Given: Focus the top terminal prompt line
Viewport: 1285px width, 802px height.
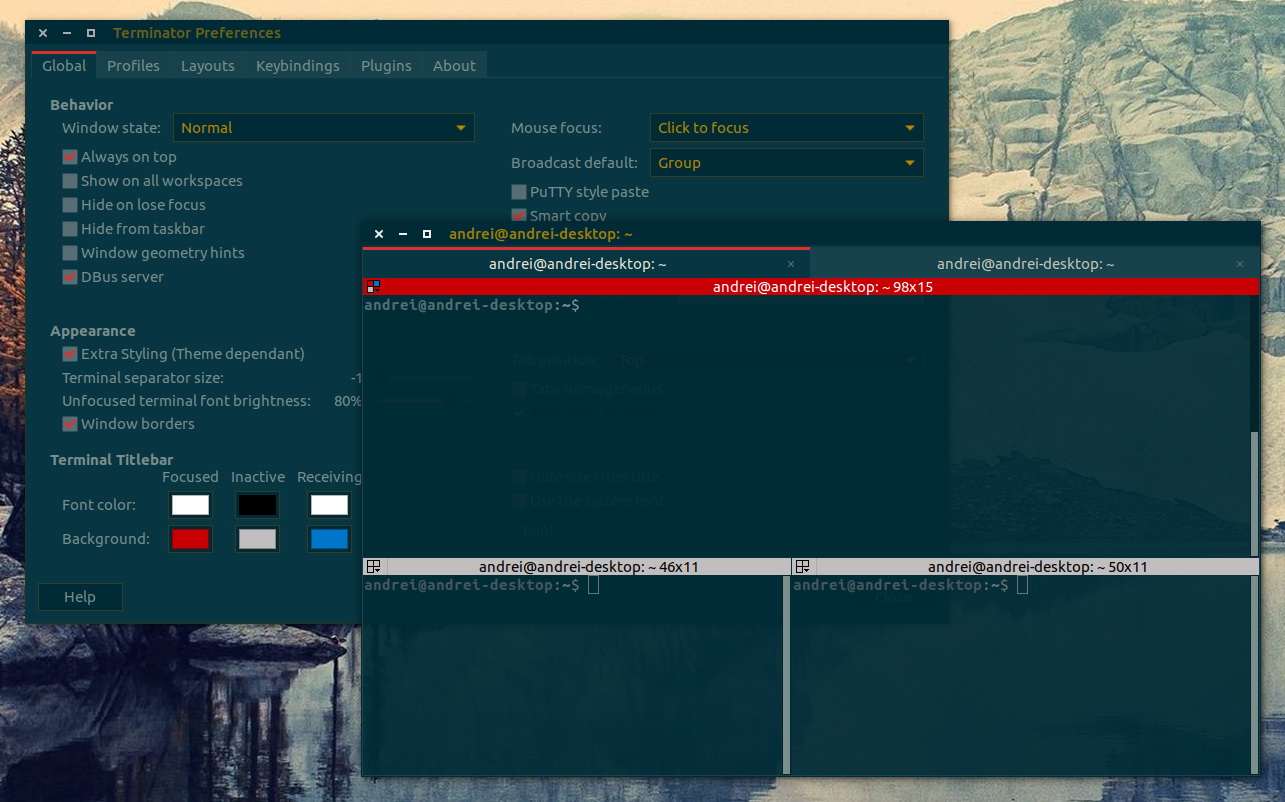Looking at the screenshot, I should (472, 305).
